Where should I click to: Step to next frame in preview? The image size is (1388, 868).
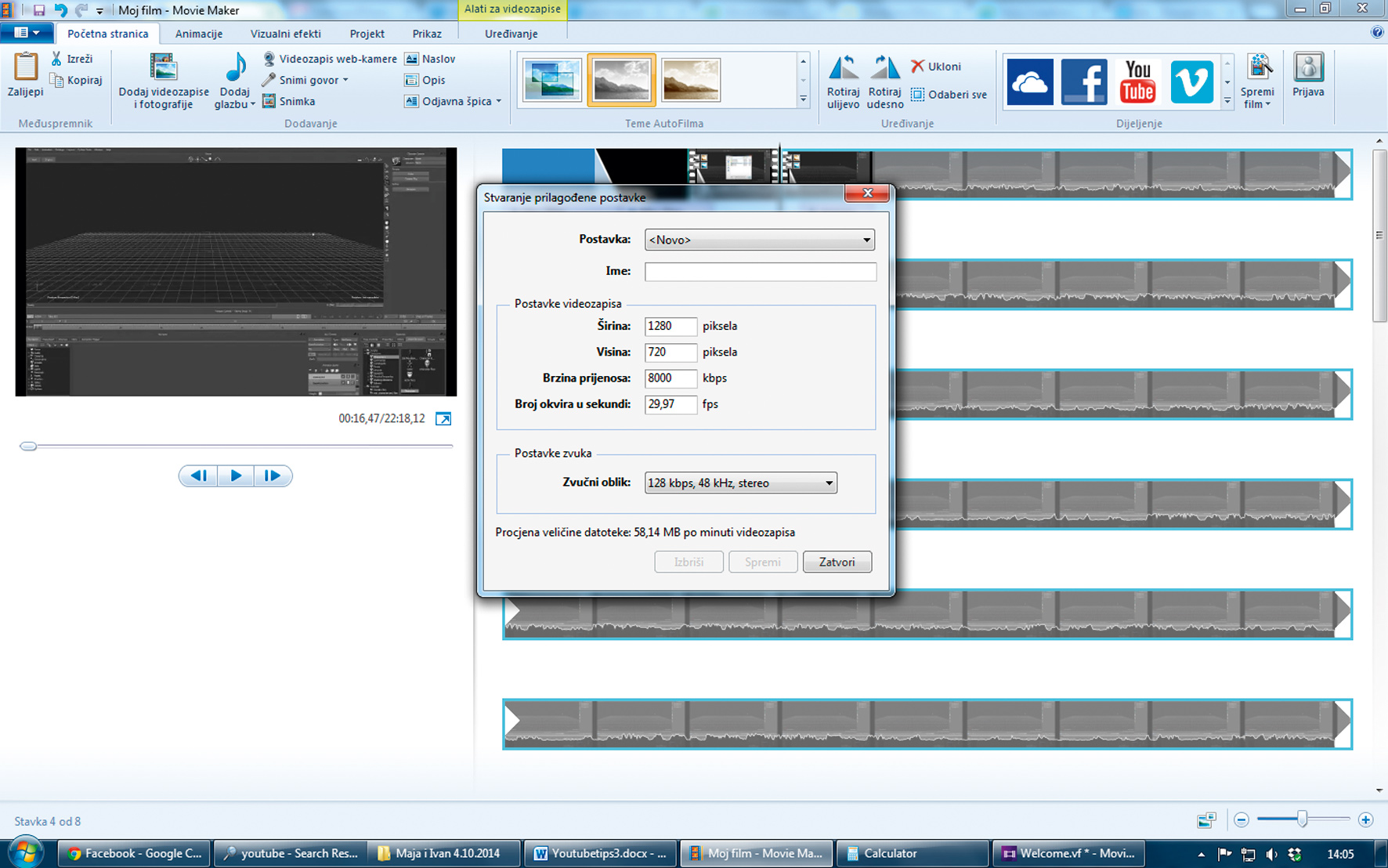click(x=272, y=476)
